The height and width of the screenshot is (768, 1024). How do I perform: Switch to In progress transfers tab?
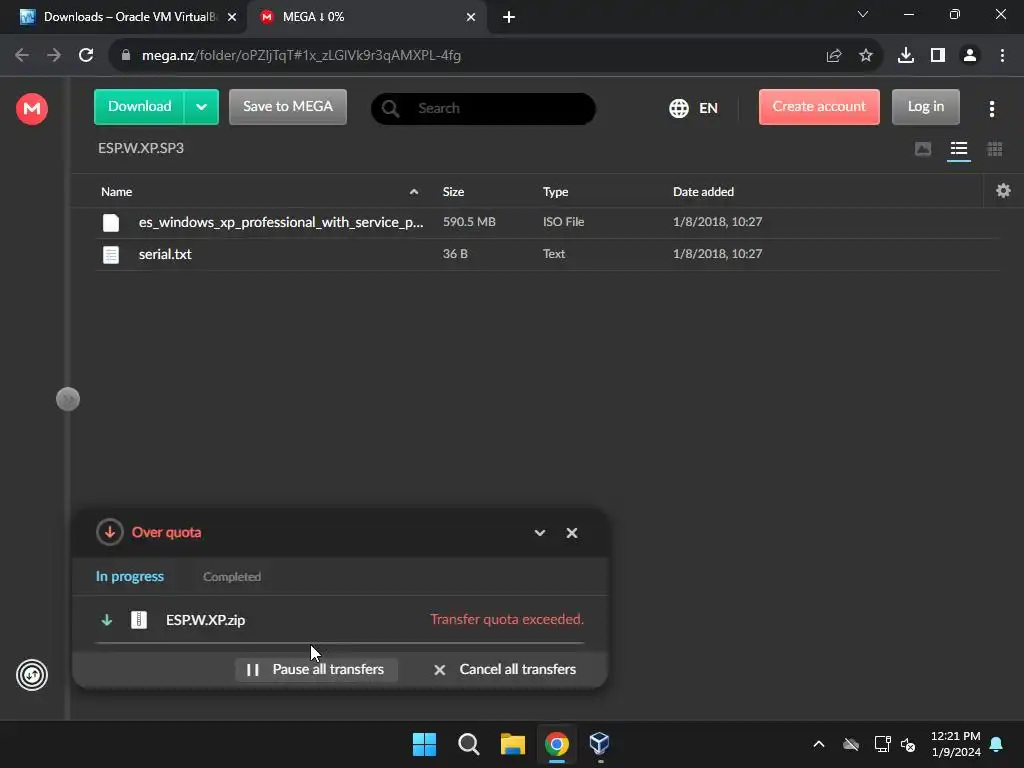pos(130,577)
